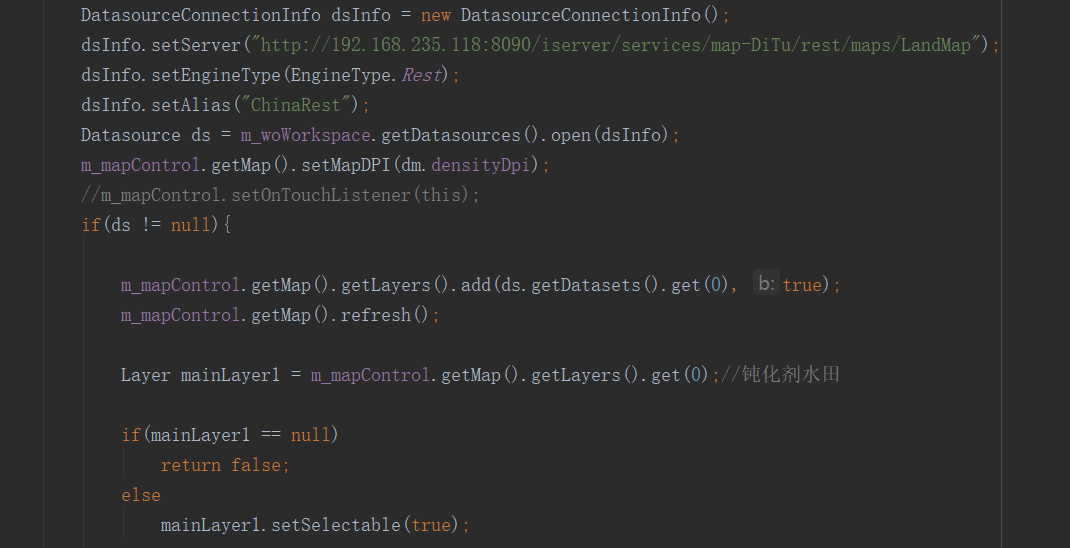
Task: Click the 'if(ds != null)' condition
Action: tap(155, 225)
